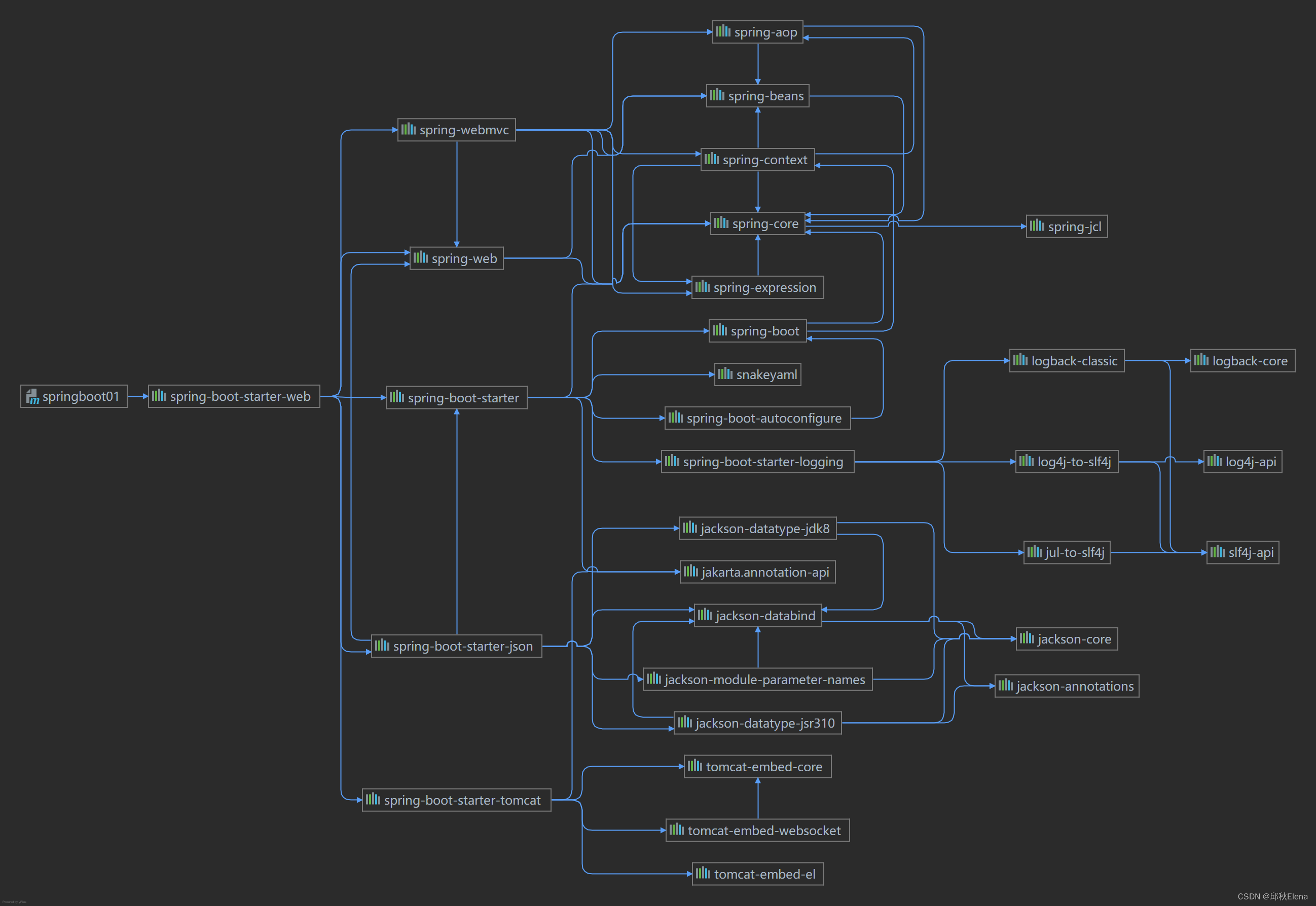This screenshot has width=1316, height=906.
Task: Select the 'jackson-core' label
Action: (1074, 640)
